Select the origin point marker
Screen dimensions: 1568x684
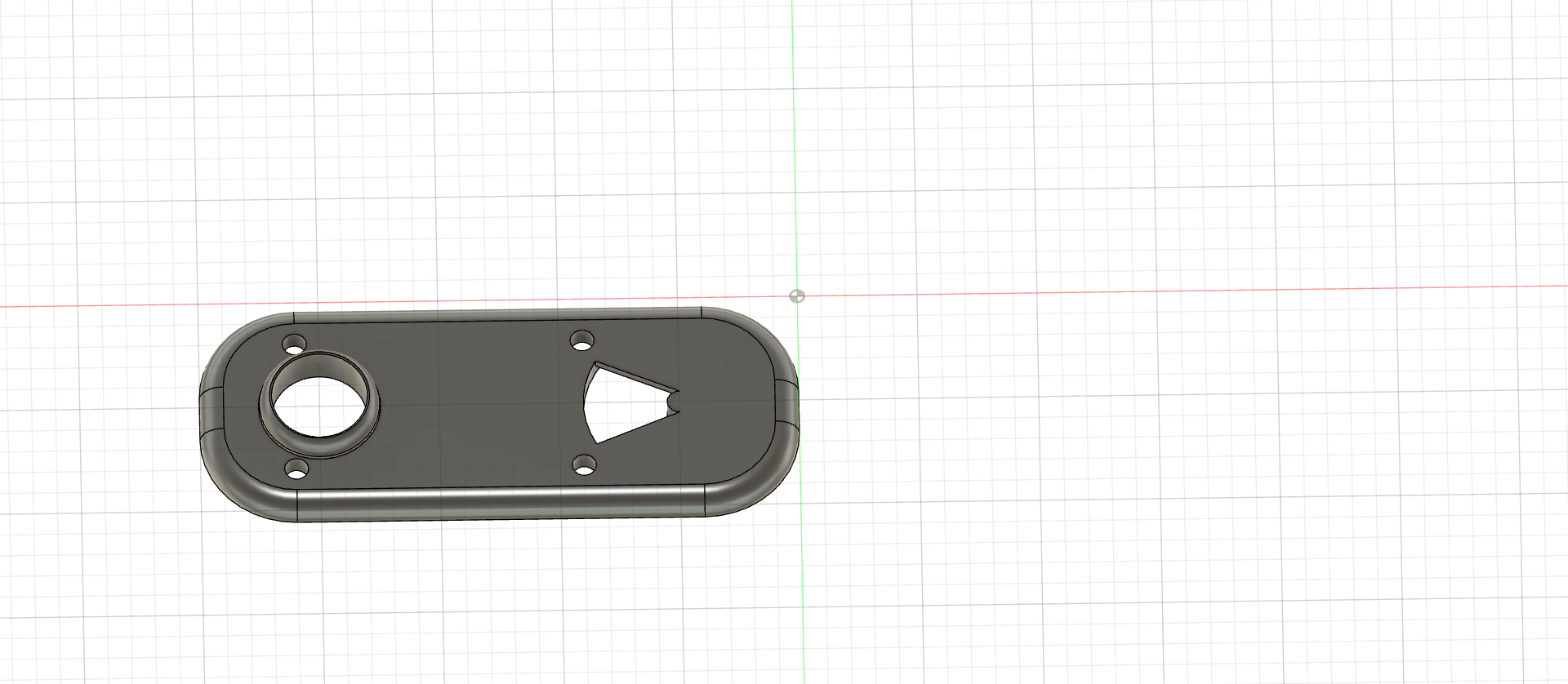(x=797, y=296)
